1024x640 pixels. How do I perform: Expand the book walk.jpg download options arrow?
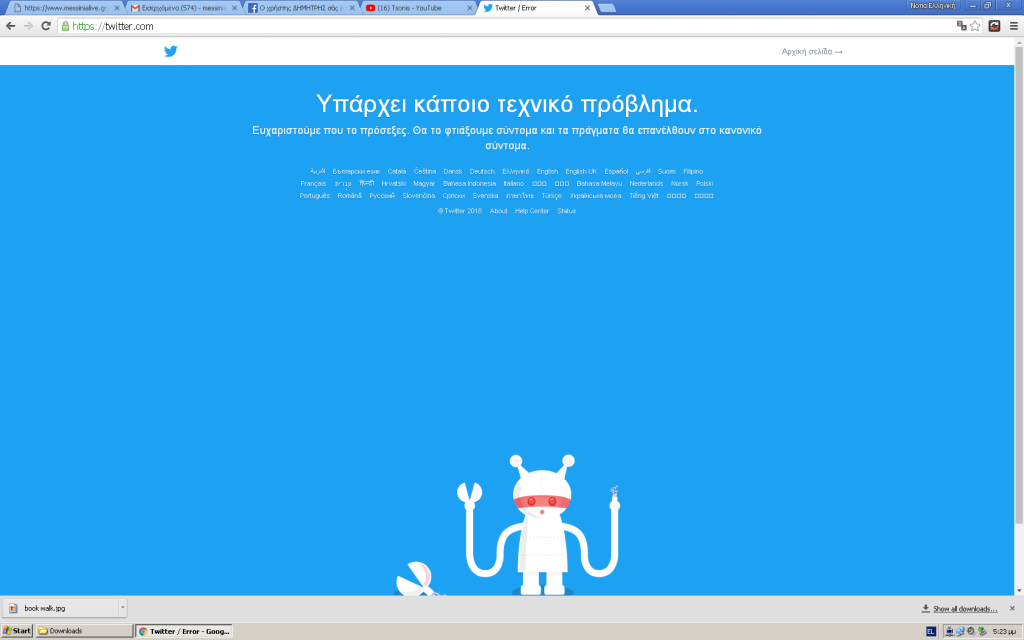tap(122, 608)
